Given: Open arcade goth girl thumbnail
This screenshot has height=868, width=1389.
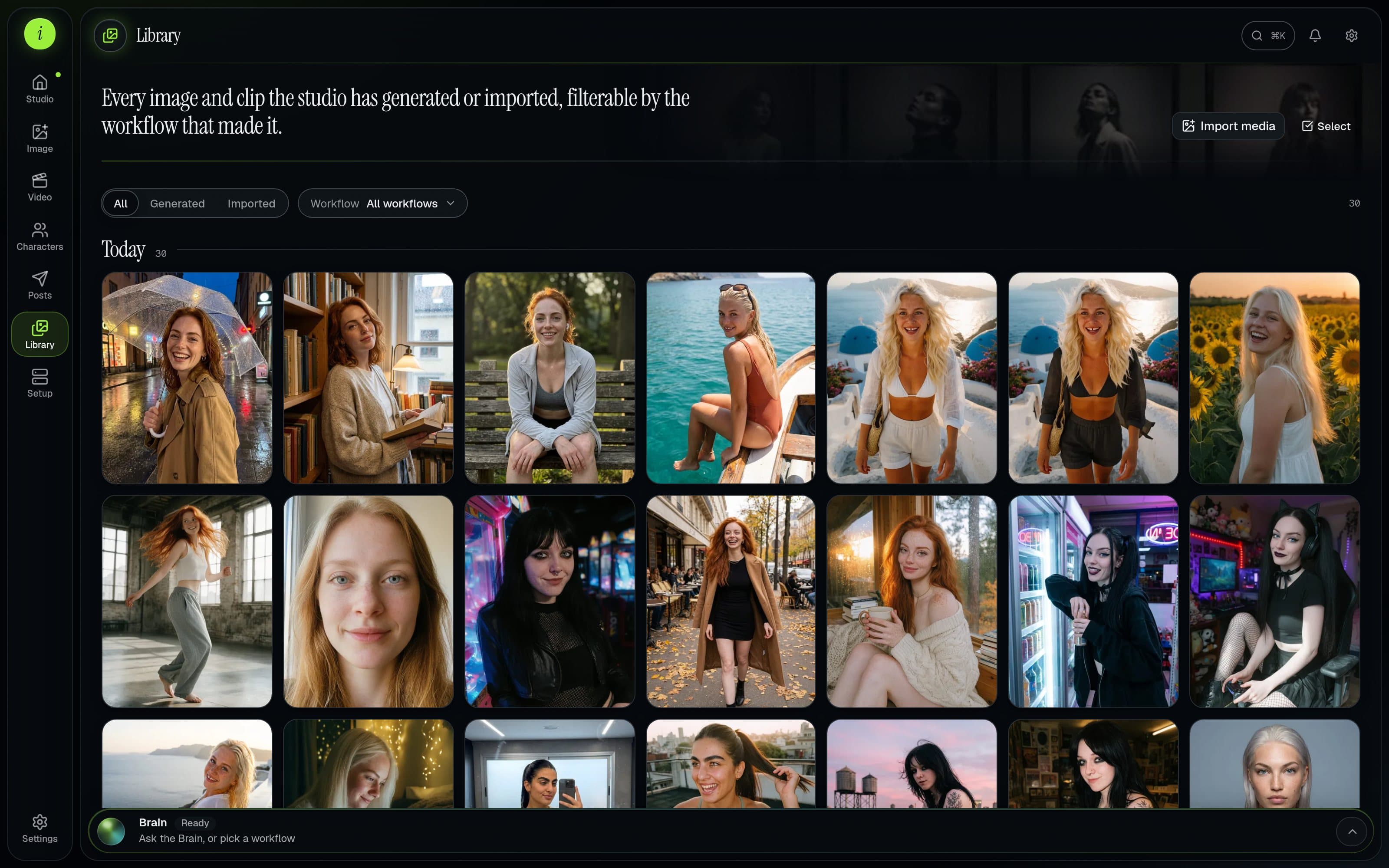Looking at the screenshot, I should point(550,602).
